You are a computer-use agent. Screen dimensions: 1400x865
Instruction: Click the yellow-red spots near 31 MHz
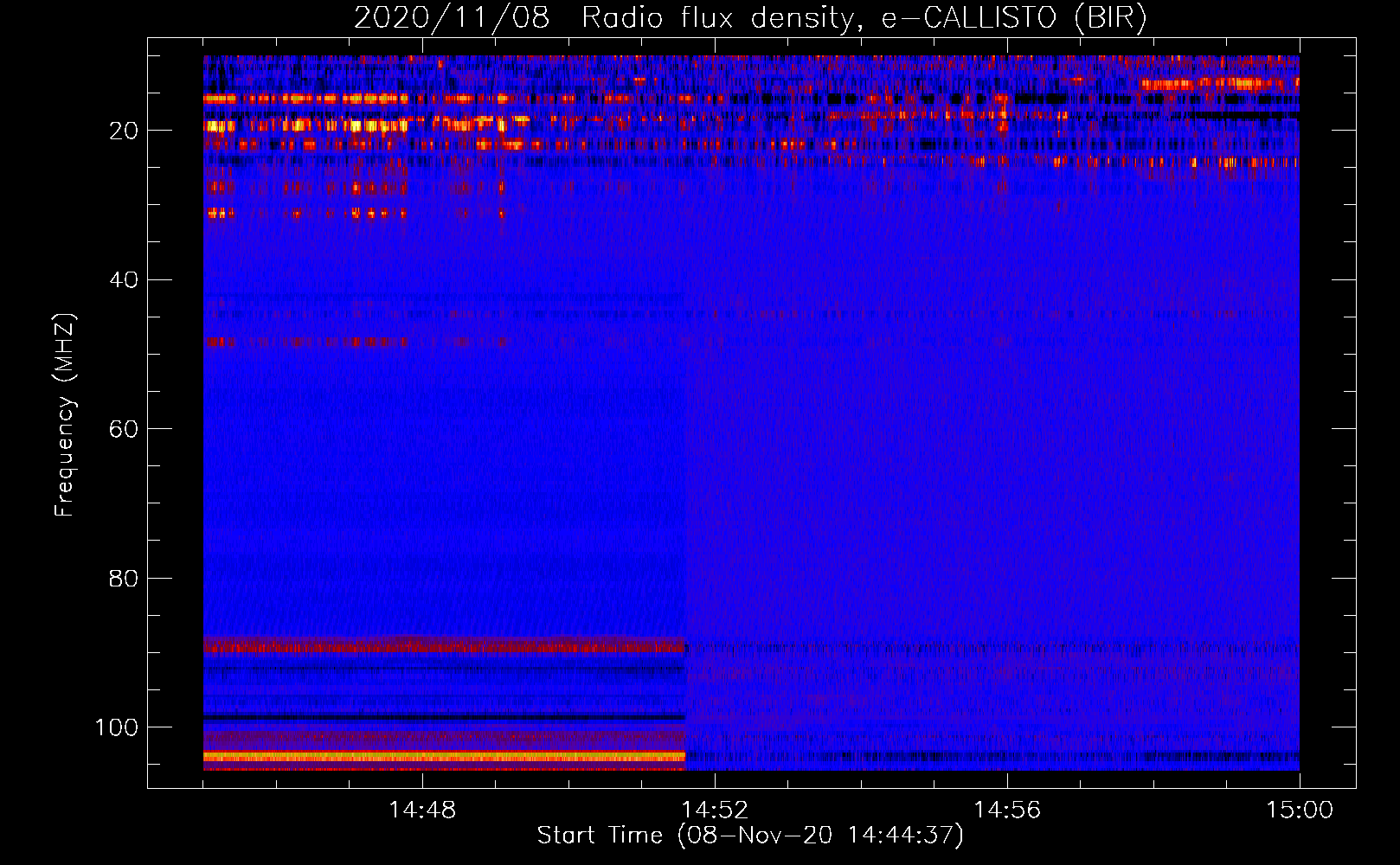click(x=221, y=213)
